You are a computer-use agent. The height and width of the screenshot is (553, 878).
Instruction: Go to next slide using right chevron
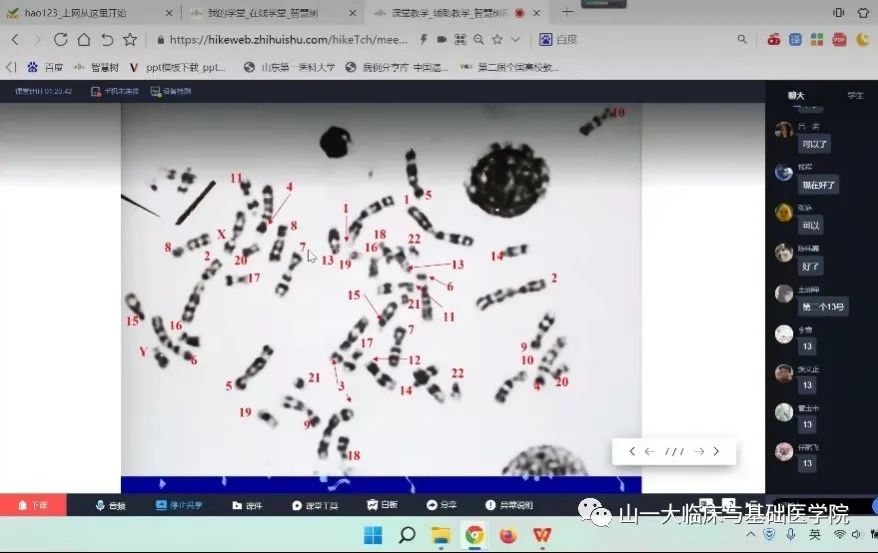(x=716, y=451)
